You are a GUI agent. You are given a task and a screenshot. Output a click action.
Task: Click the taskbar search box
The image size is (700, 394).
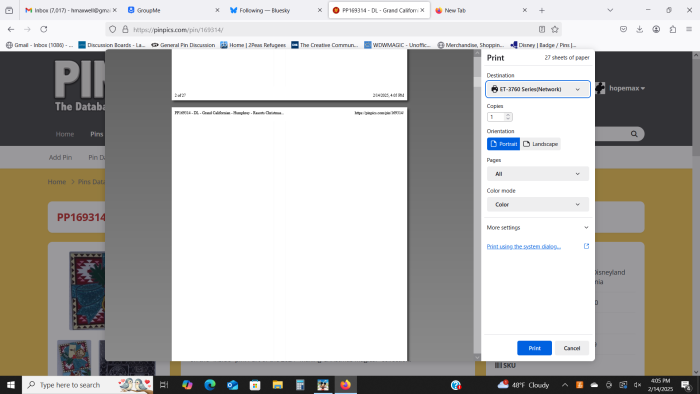point(88,385)
